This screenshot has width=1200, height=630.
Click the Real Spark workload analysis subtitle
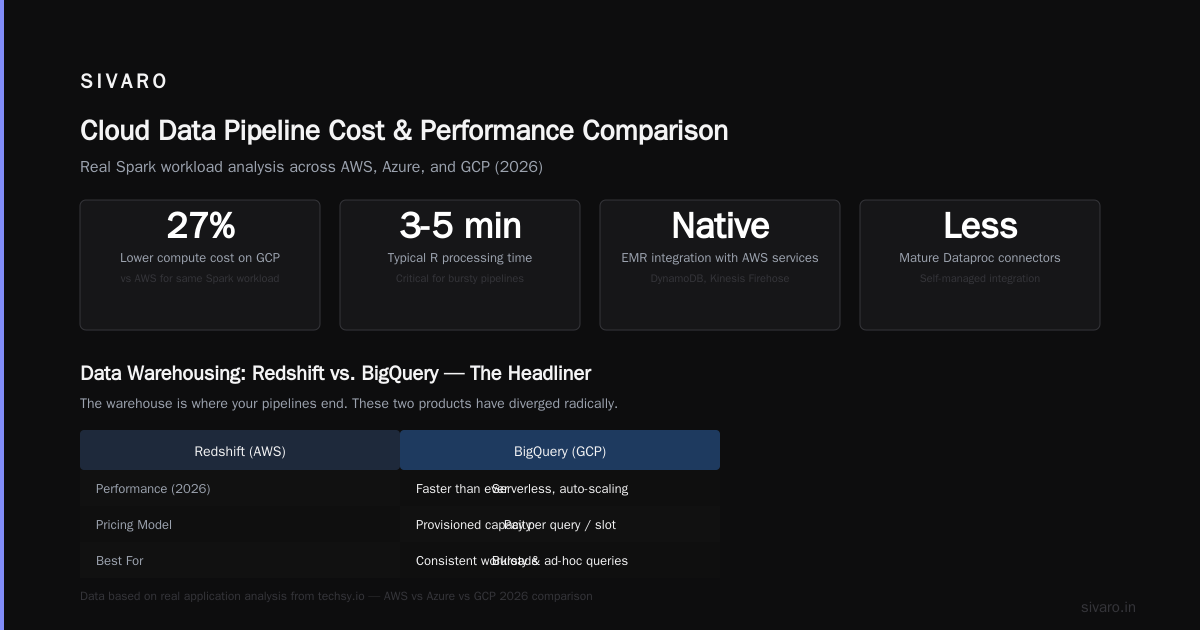pyautogui.click(x=311, y=167)
